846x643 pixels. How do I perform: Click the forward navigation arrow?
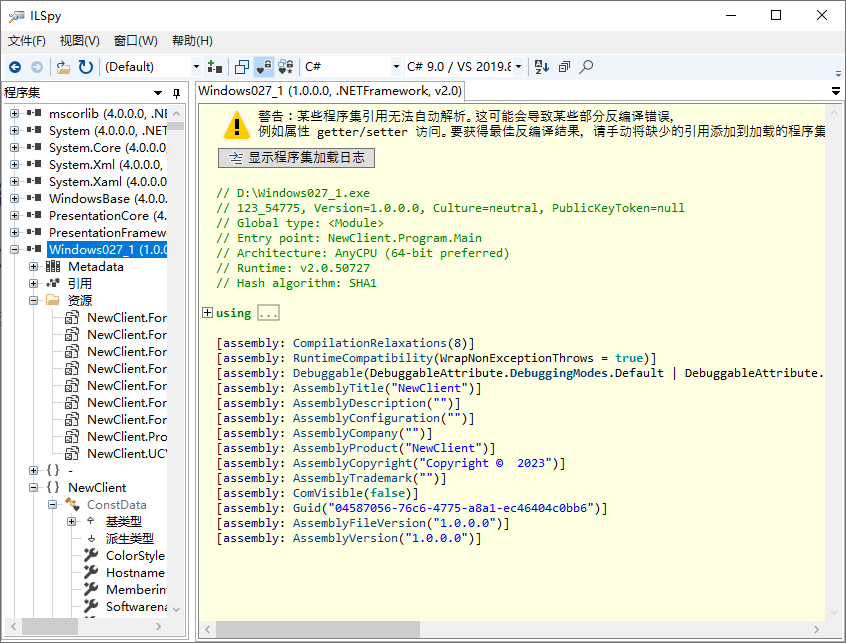pyautogui.click(x=37, y=67)
